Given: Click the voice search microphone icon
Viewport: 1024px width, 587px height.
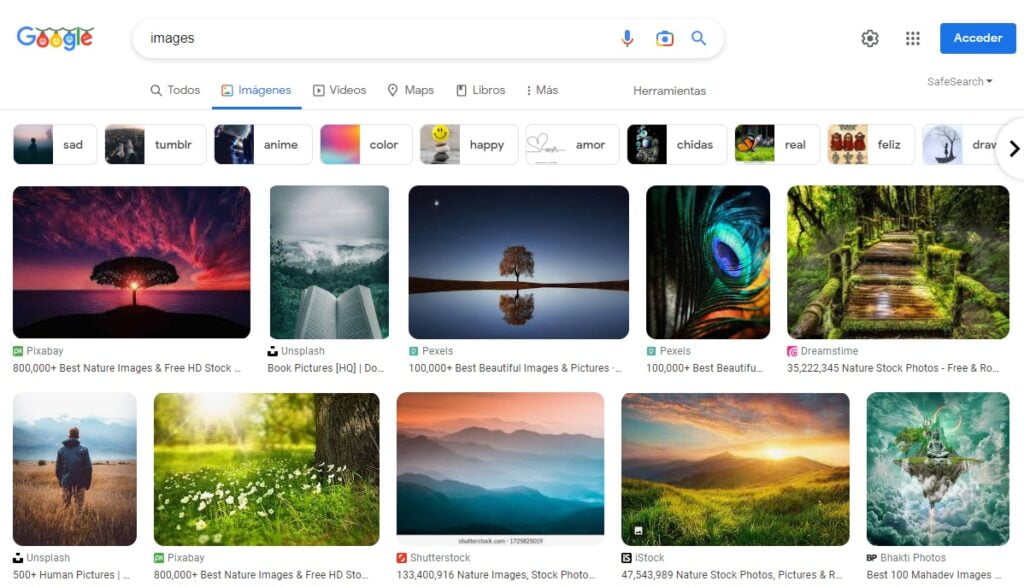Looking at the screenshot, I should tap(627, 38).
